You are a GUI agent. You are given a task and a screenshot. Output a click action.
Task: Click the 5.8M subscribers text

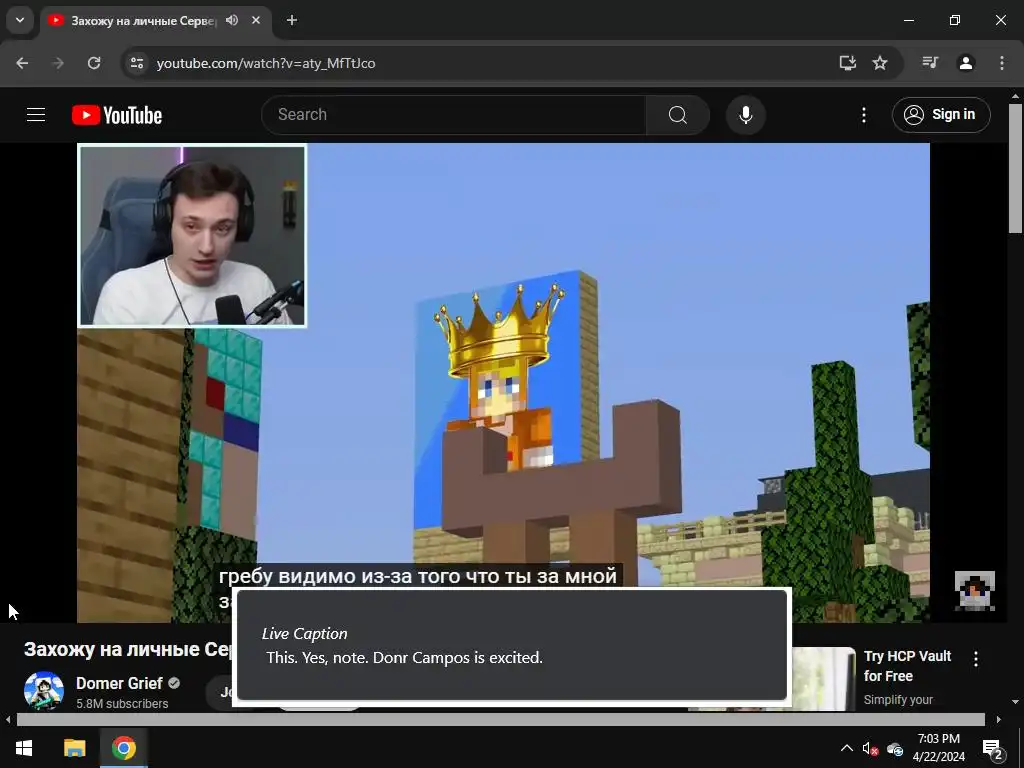[122, 703]
